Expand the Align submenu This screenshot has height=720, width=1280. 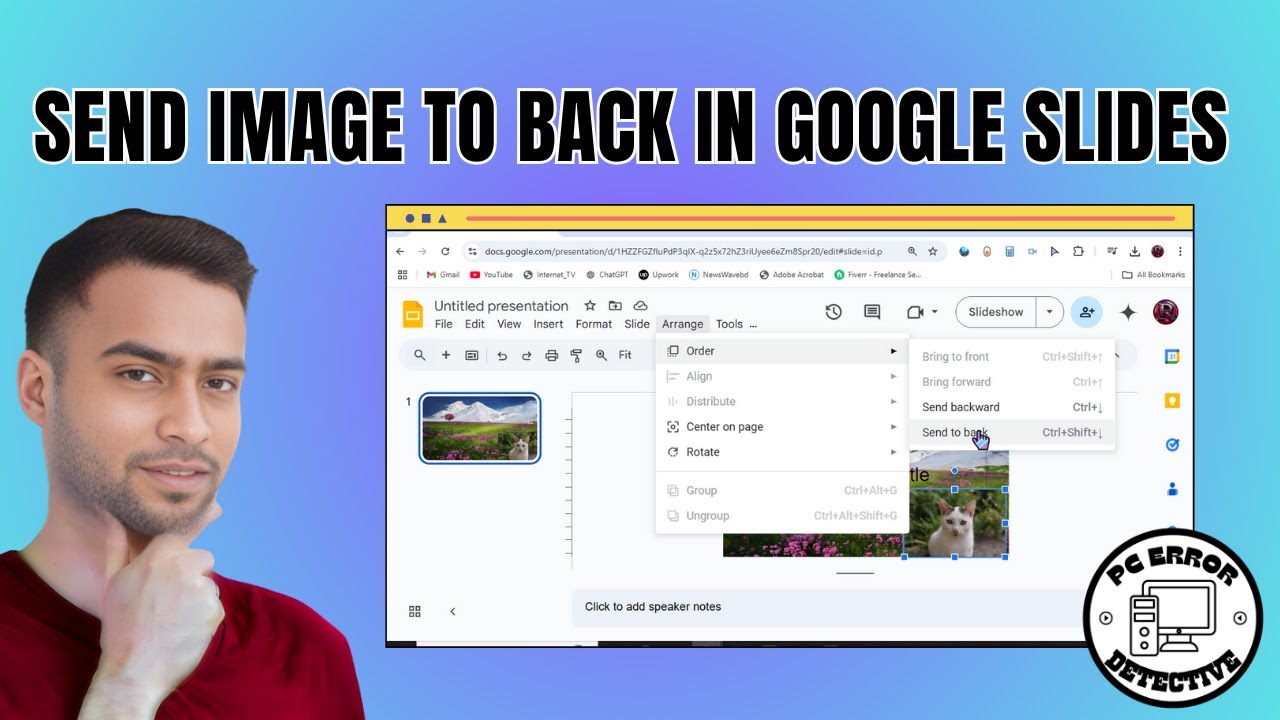[x=782, y=376]
